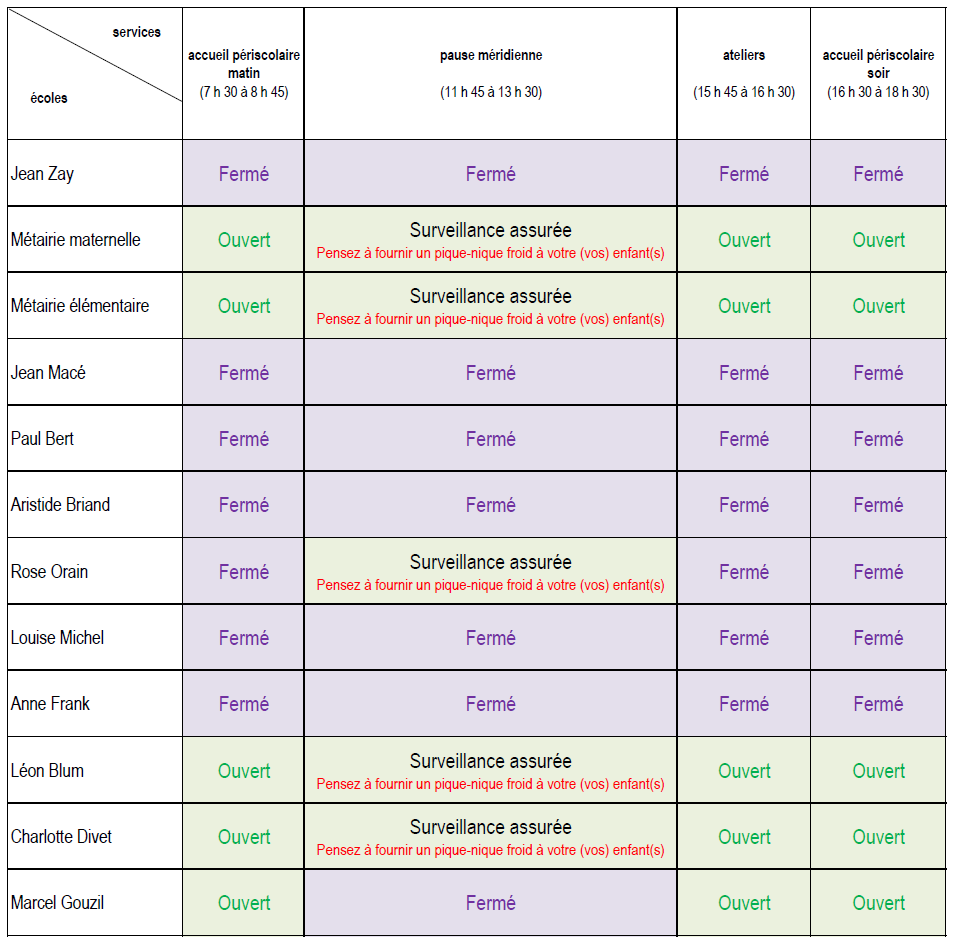Click the 'accueil périscolaire matin' header
The width and height of the screenshot is (954, 946).
(243, 74)
